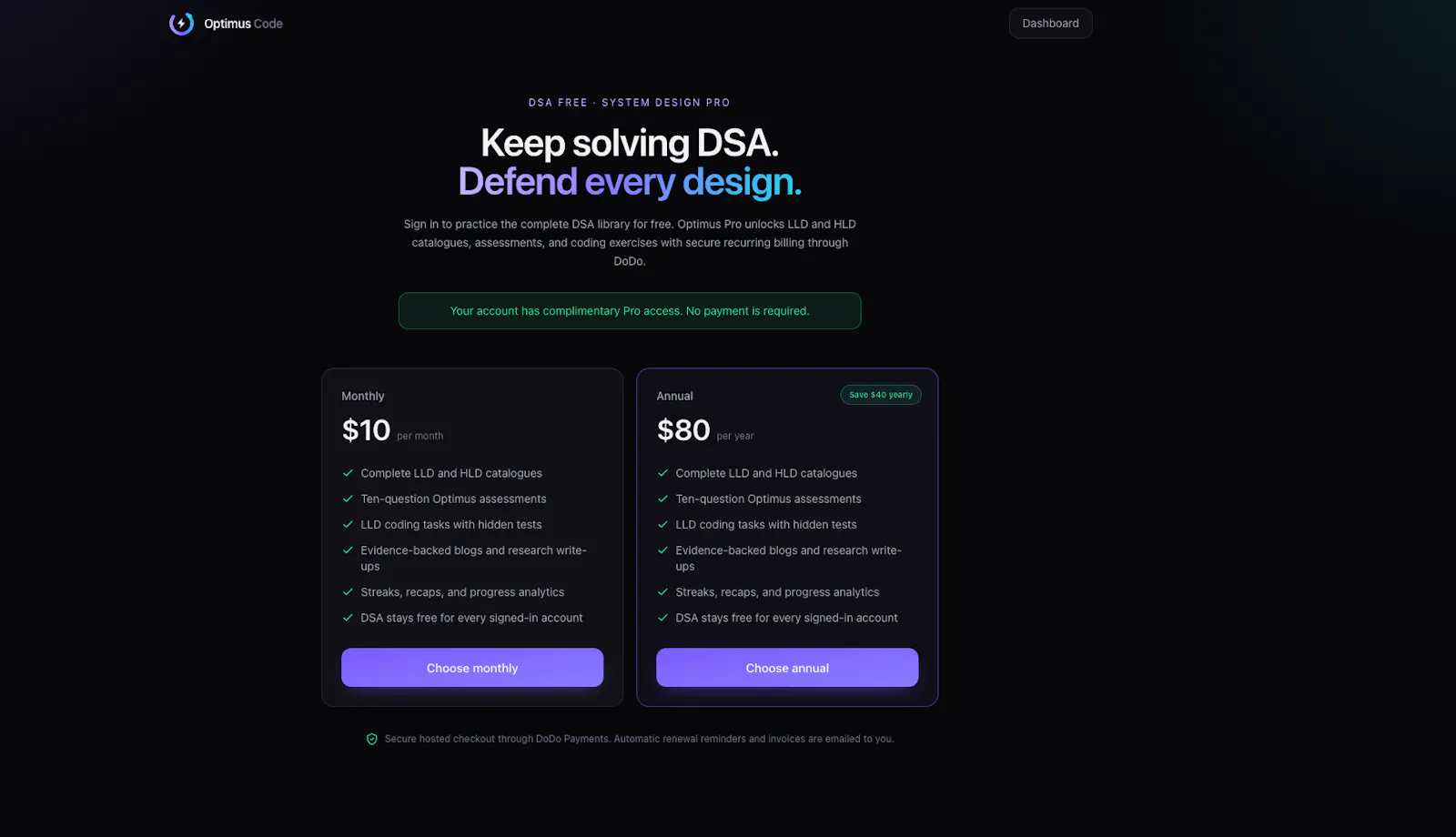The width and height of the screenshot is (1456, 837).
Task: Click checkmark beside Annual Streaks, recaps, and progress analytics
Action: pos(662,592)
